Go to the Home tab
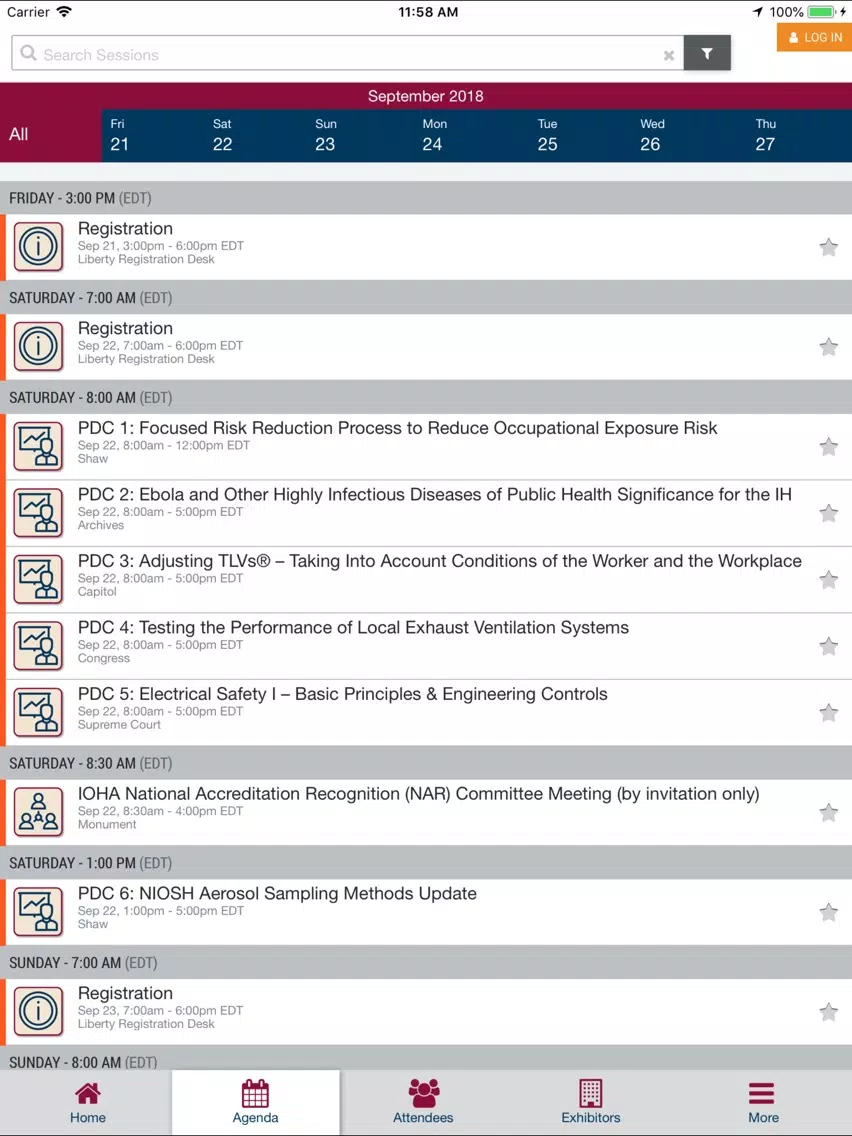 pos(88,1103)
